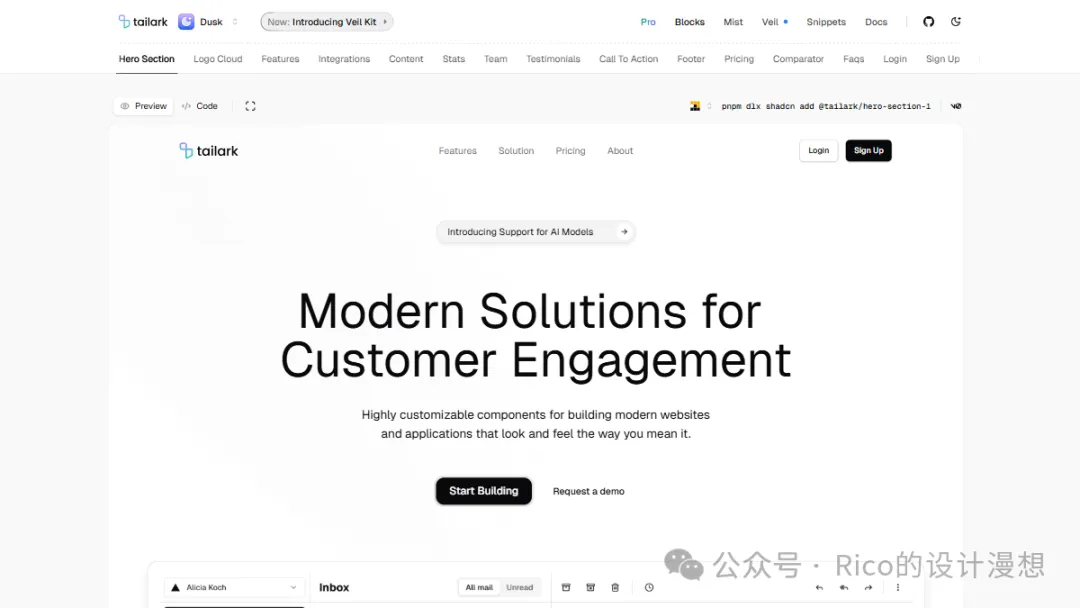Click the Request a demo link
Image resolution: width=1080 pixels, height=608 pixels.
[588, 492]
